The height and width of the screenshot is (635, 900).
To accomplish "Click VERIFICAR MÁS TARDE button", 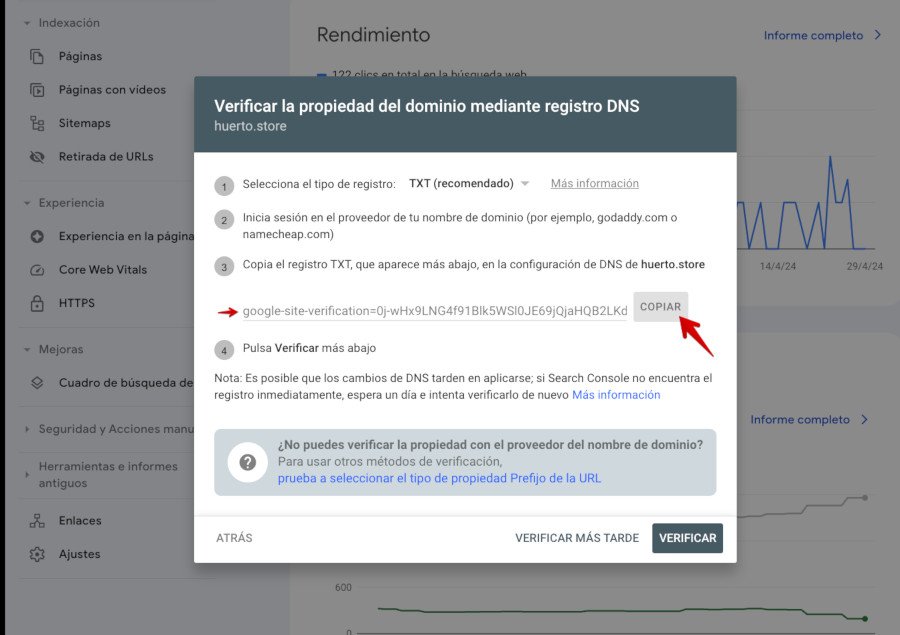I will point(577,538).
